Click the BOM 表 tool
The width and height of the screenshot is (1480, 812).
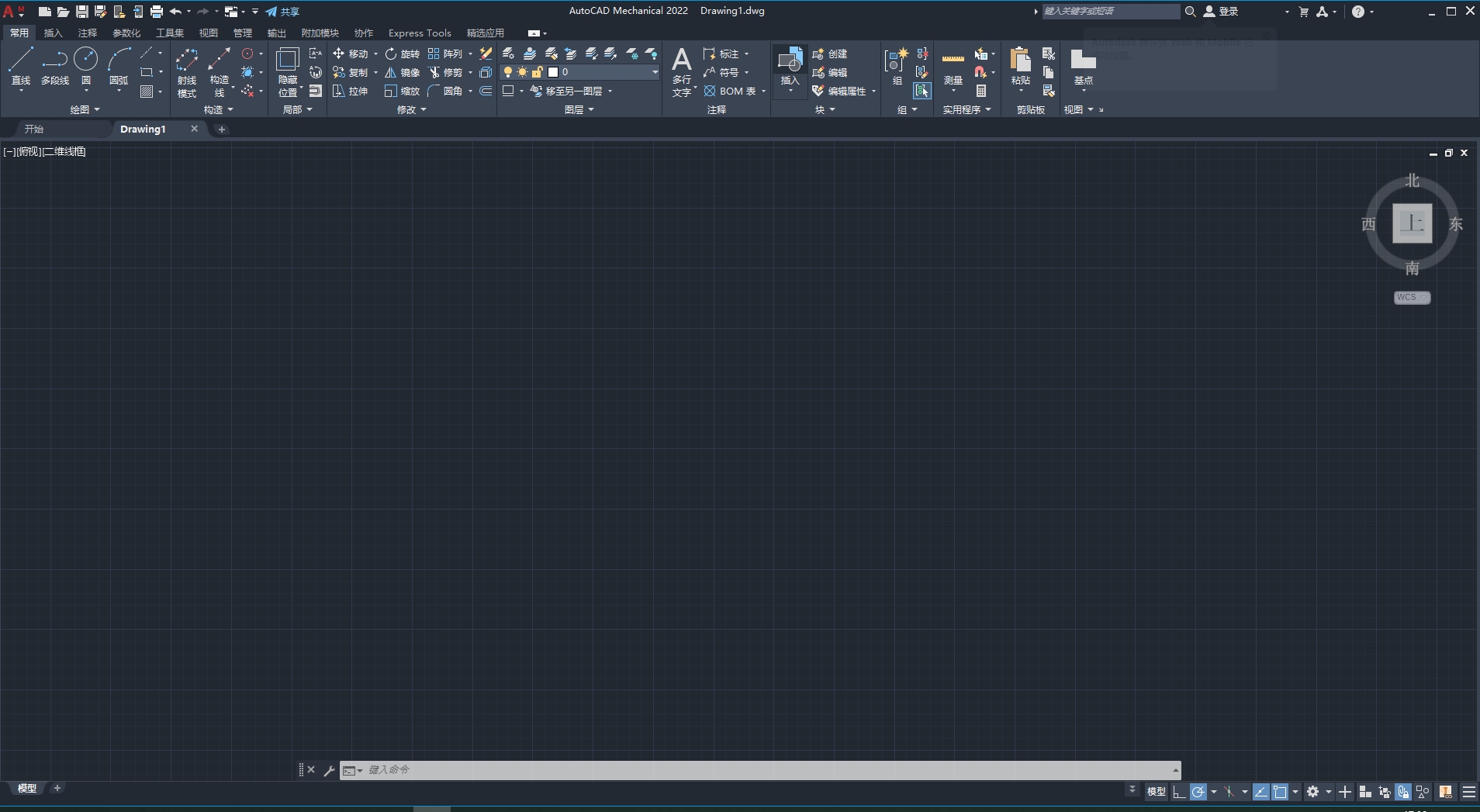click(730, 91)
